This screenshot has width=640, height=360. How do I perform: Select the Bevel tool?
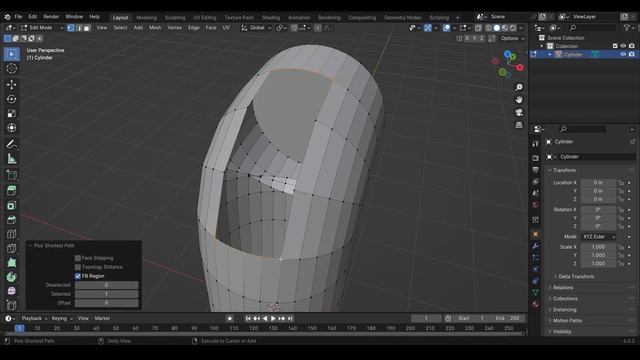[11, 220]
